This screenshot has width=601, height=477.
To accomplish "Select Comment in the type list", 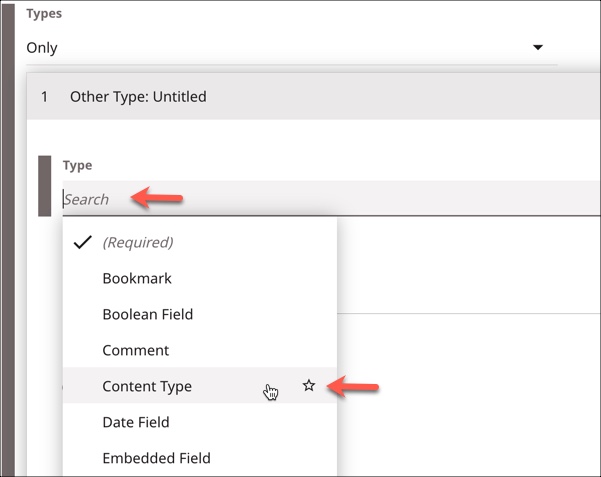I will pyautogui.click(x=200, y=350).
